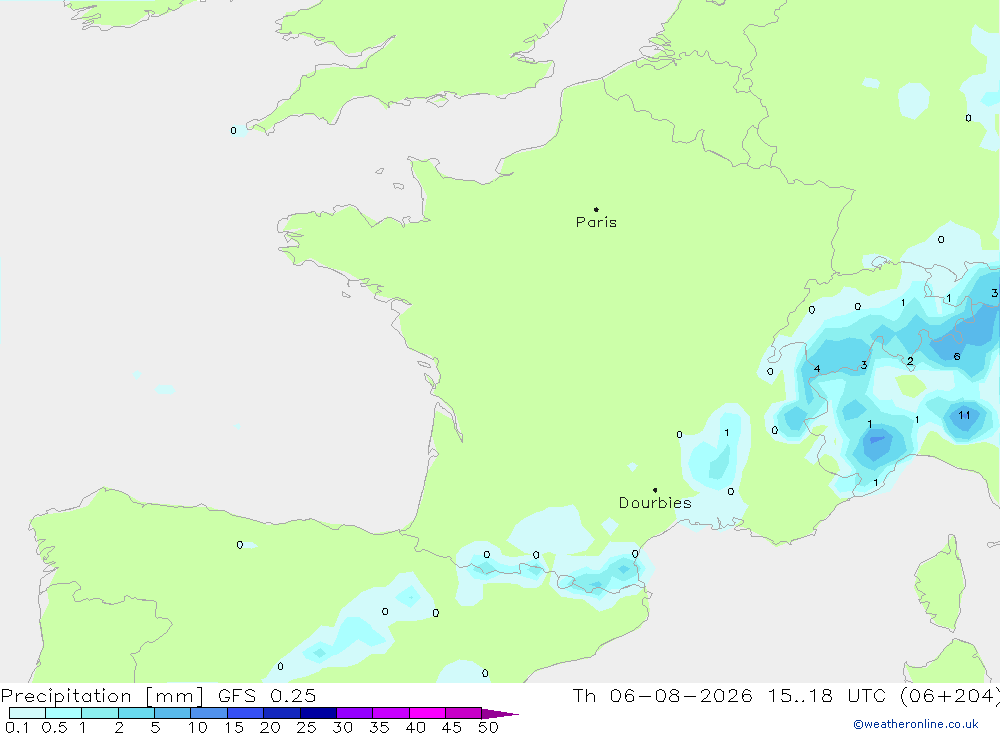Click the '(06+204)' forecast run text
This screenshot has width=1000, height=733.
click(950, 696)
